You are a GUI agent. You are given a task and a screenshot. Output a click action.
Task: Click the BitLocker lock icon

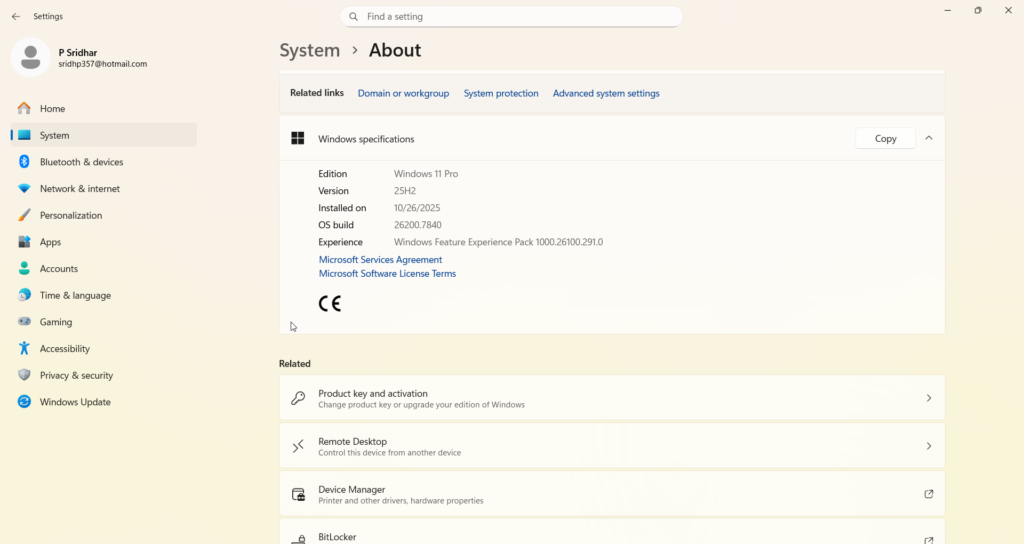298,539
